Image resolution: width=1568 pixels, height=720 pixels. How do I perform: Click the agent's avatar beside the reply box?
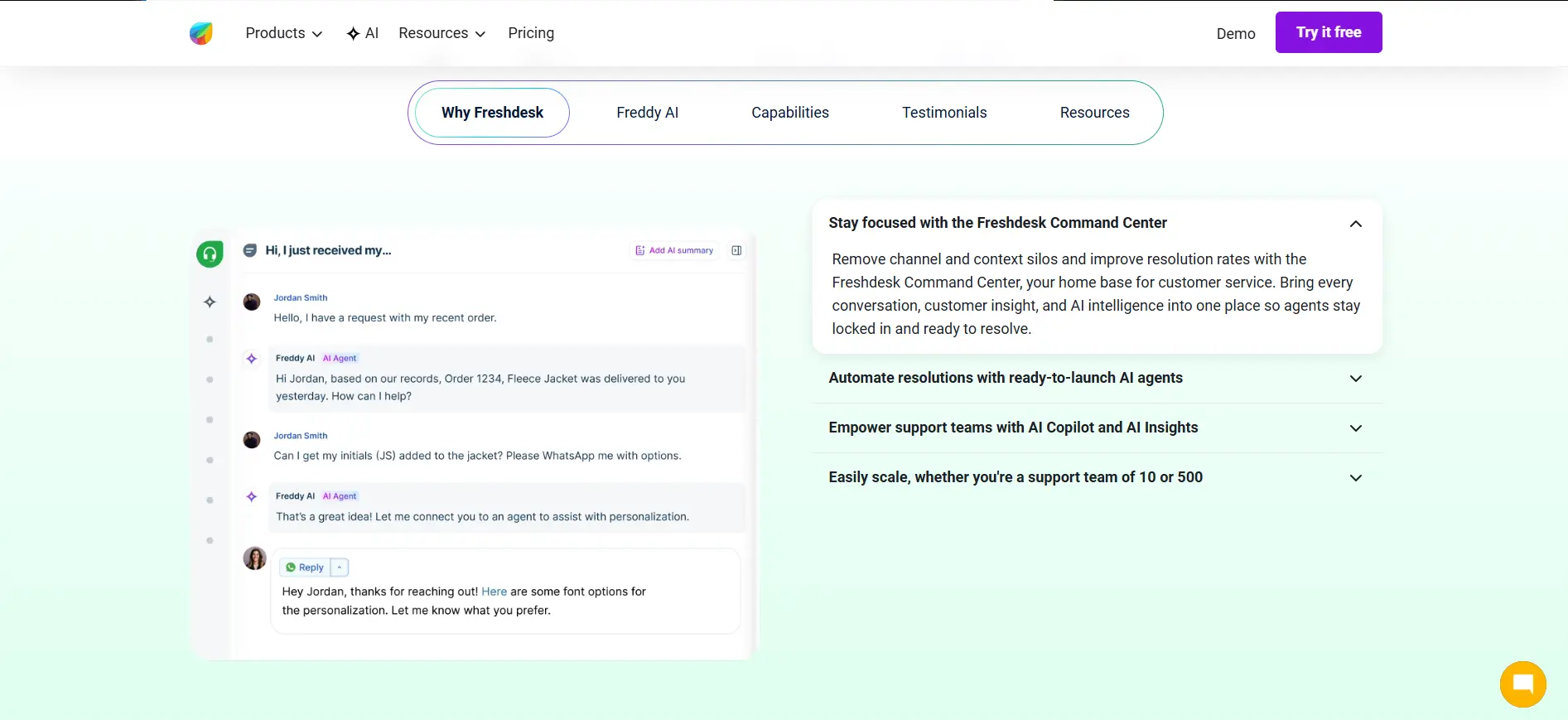coord(254,558)
